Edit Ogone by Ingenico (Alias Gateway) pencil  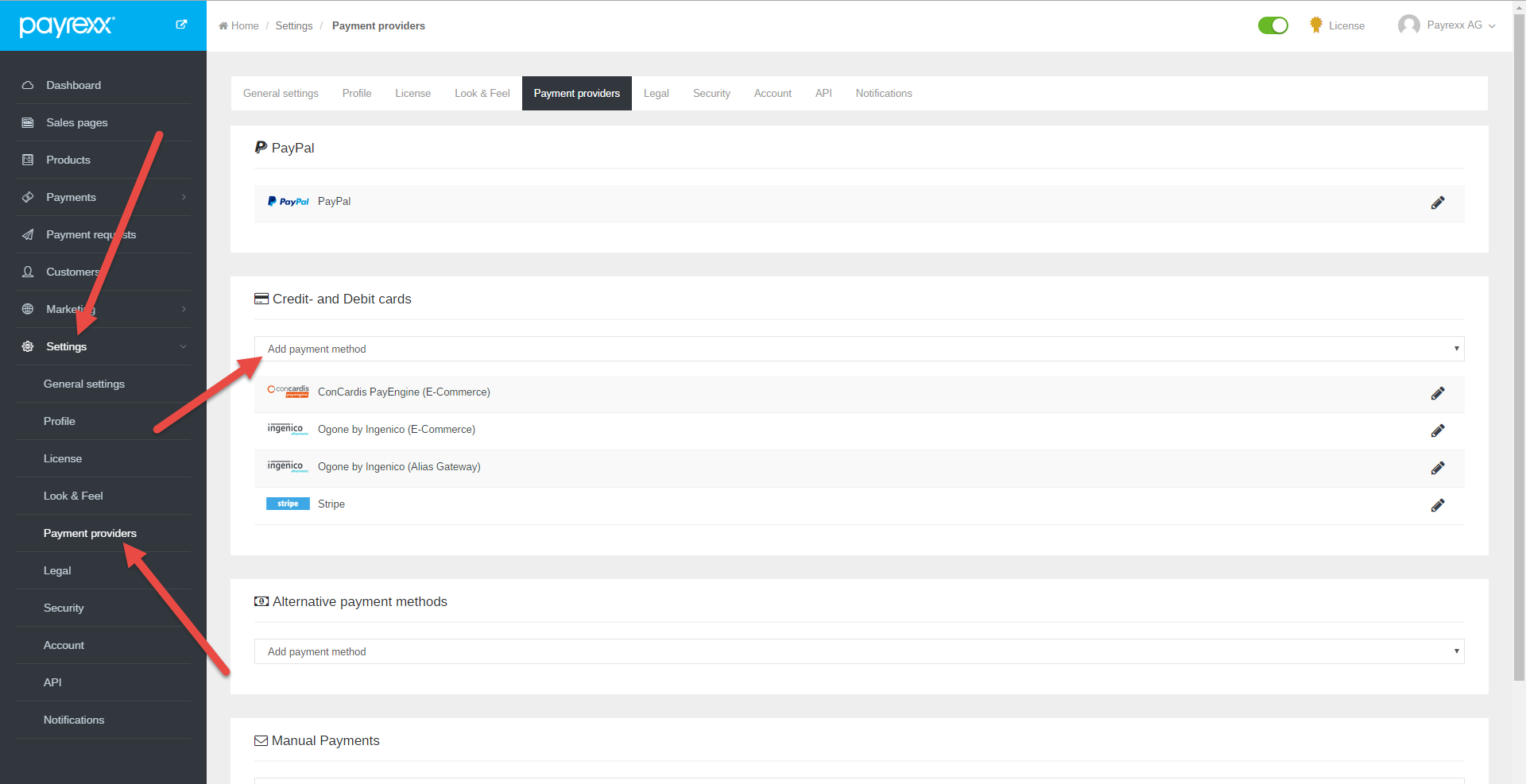1438,468
